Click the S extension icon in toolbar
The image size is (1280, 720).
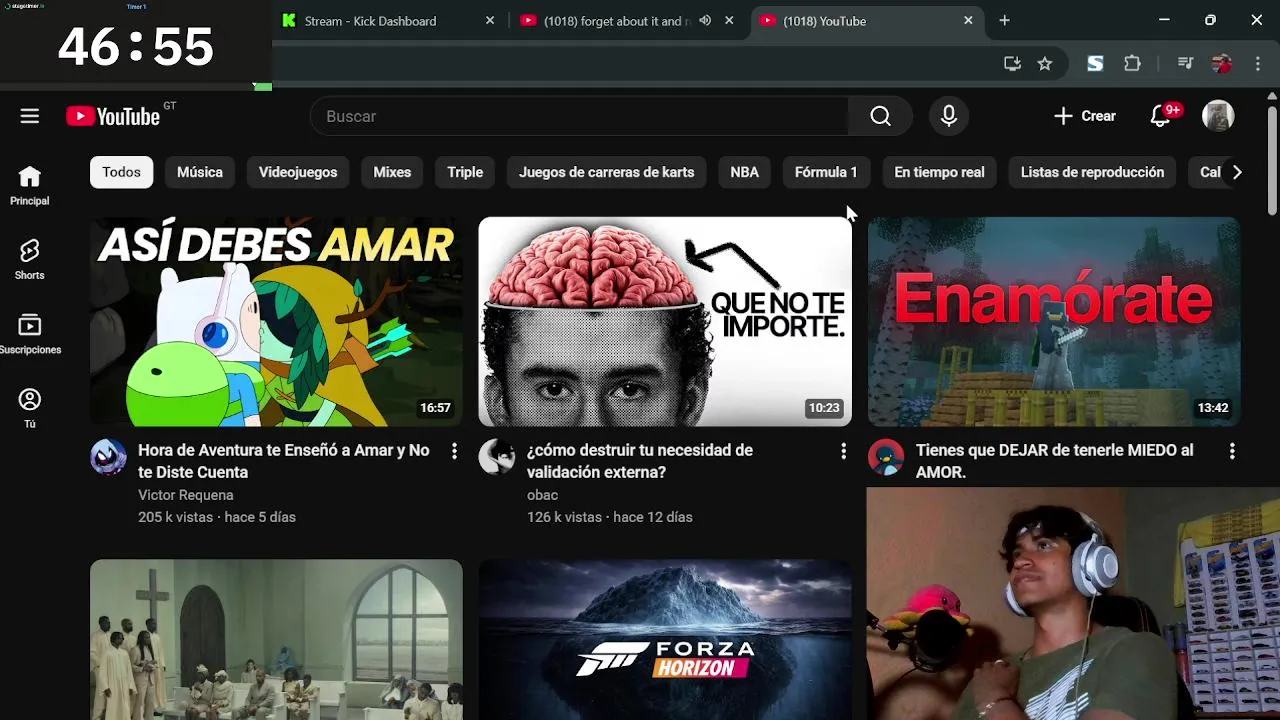1095,64
